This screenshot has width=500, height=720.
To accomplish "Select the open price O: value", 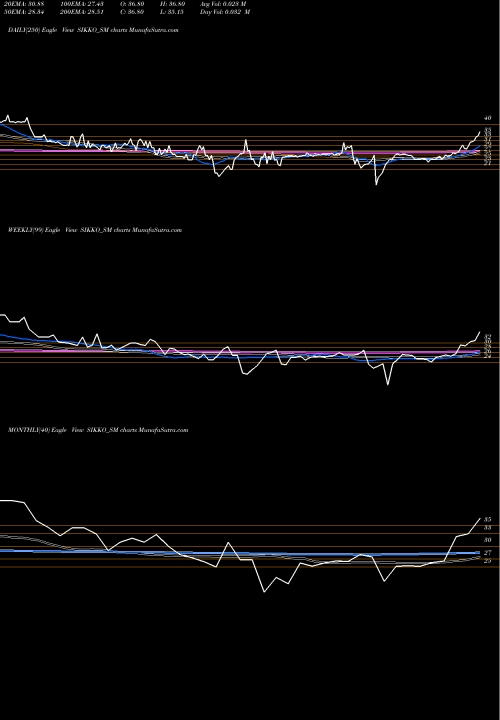I will pyautogui.click(x=132, y=4).
